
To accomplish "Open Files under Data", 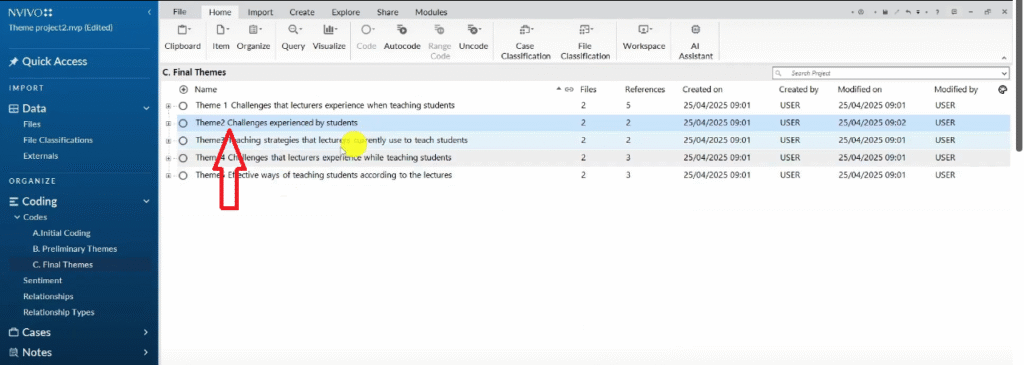I will tap(32, 124).
